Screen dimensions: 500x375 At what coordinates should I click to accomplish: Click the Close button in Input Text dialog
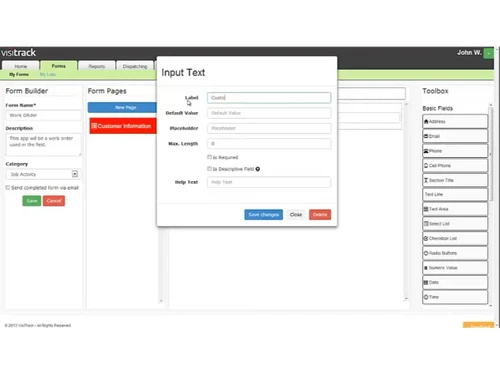coord(296,215)
